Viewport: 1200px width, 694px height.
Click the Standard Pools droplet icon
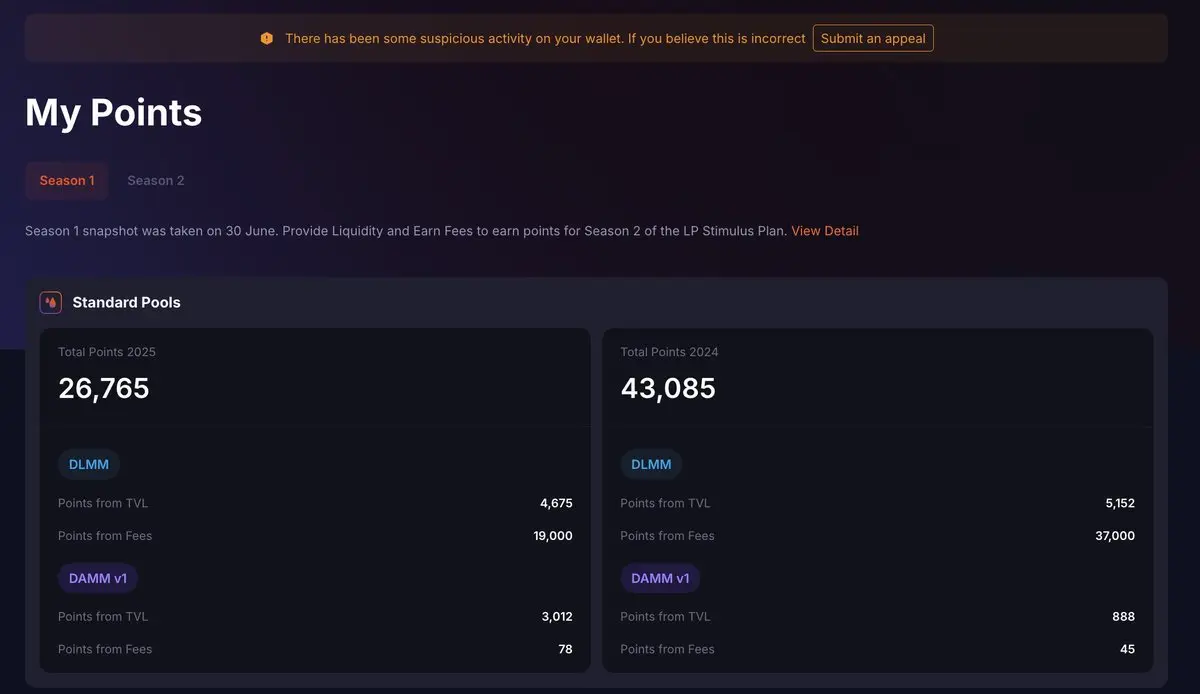pyautogui.click(x=50, y=302)
